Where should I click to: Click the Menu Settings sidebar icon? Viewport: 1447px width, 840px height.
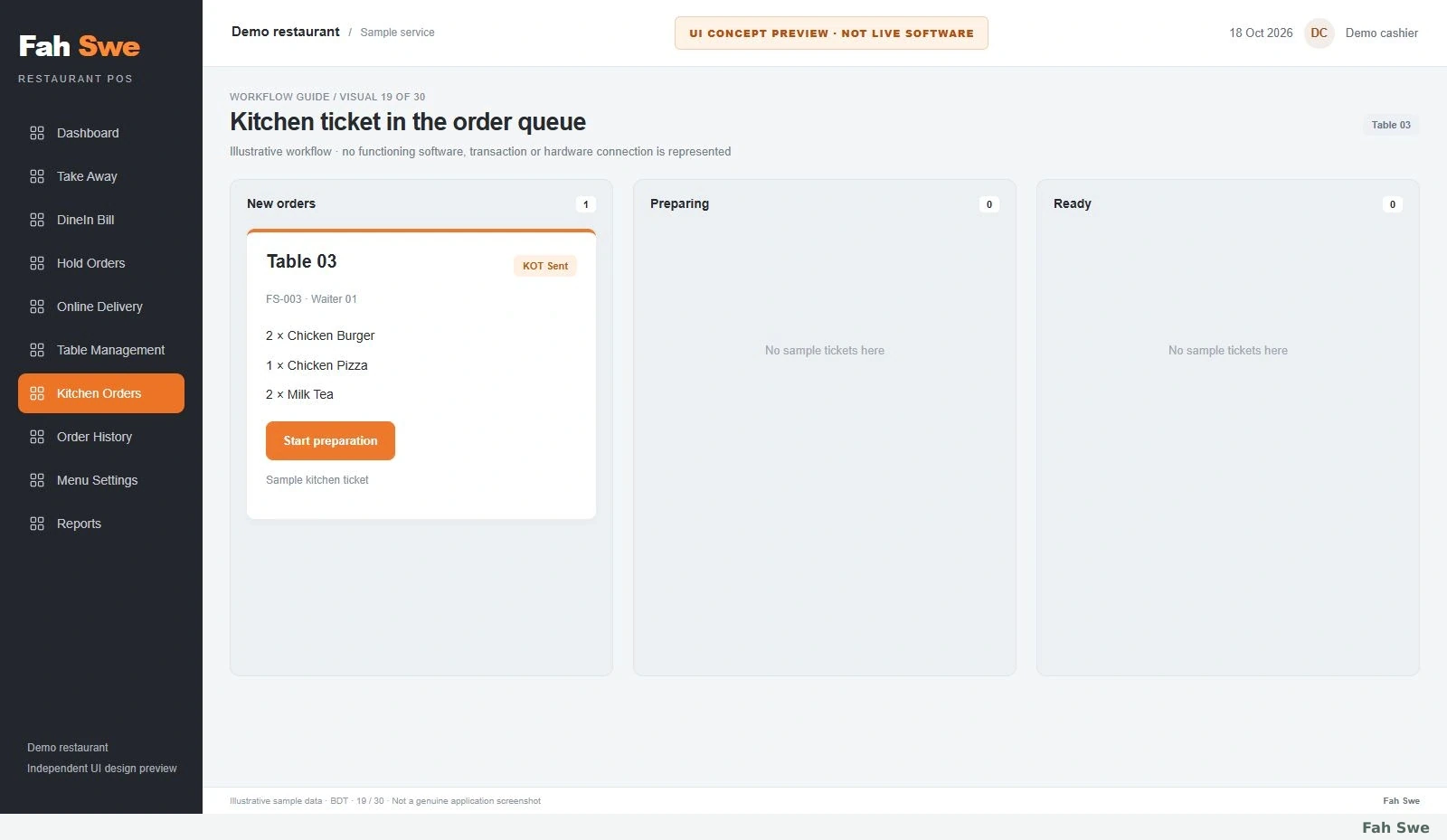tap(37, 480)
